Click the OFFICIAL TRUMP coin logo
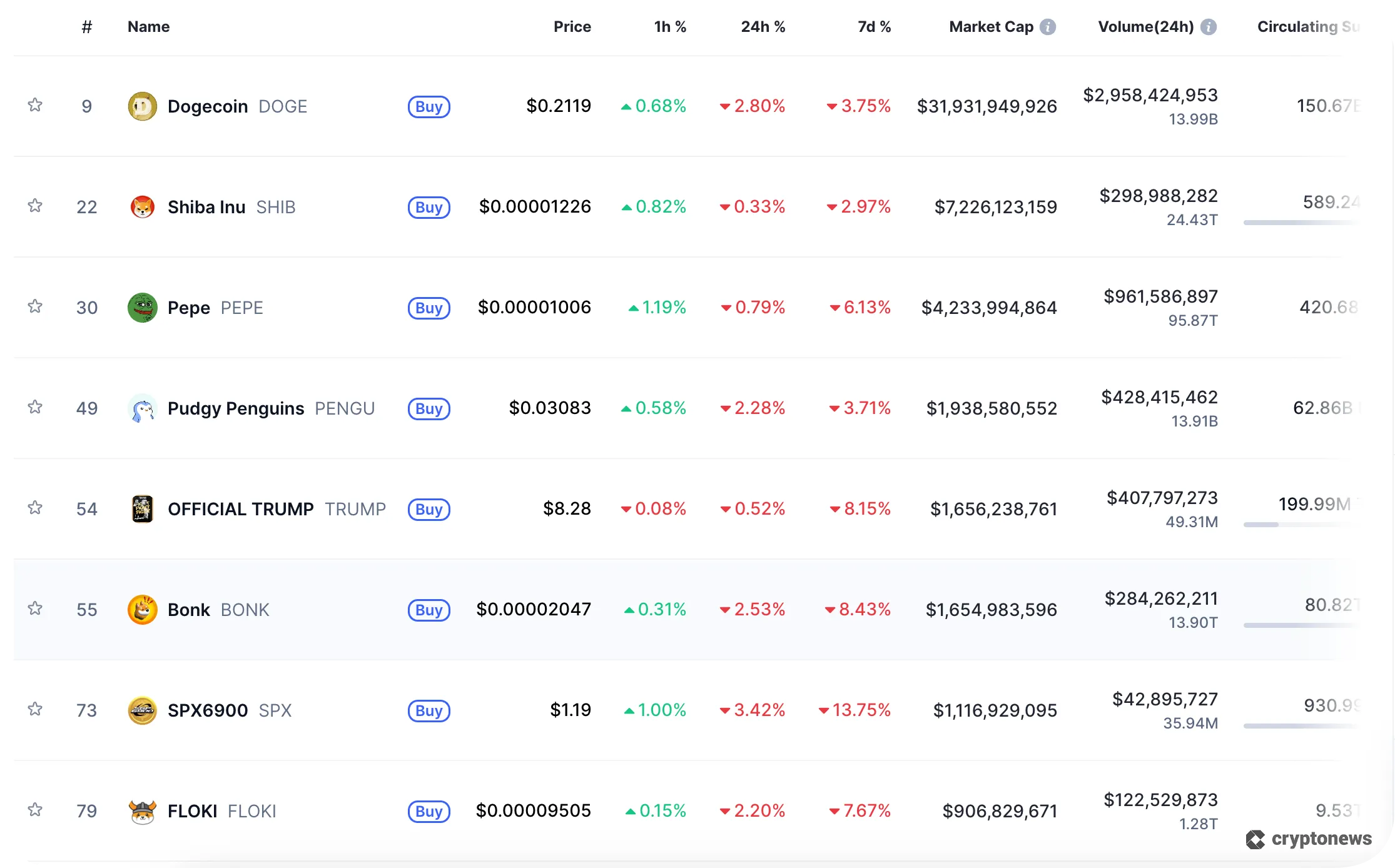This screenshot has height=868, width=1395. (x=143, y=508)
